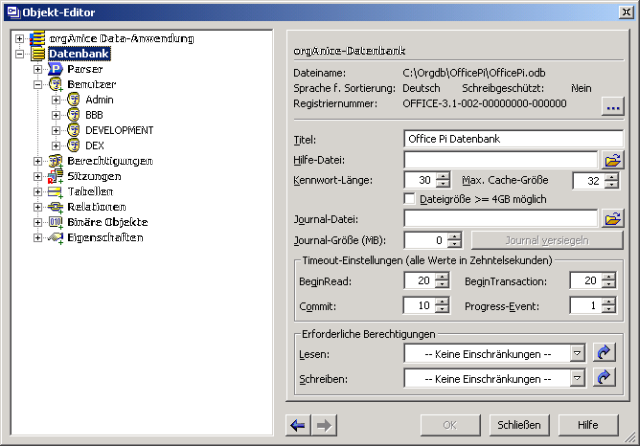Expand the orgAnice Data-Anwendung node
This screenshot has width=640, height=446.
pos(19,38)
